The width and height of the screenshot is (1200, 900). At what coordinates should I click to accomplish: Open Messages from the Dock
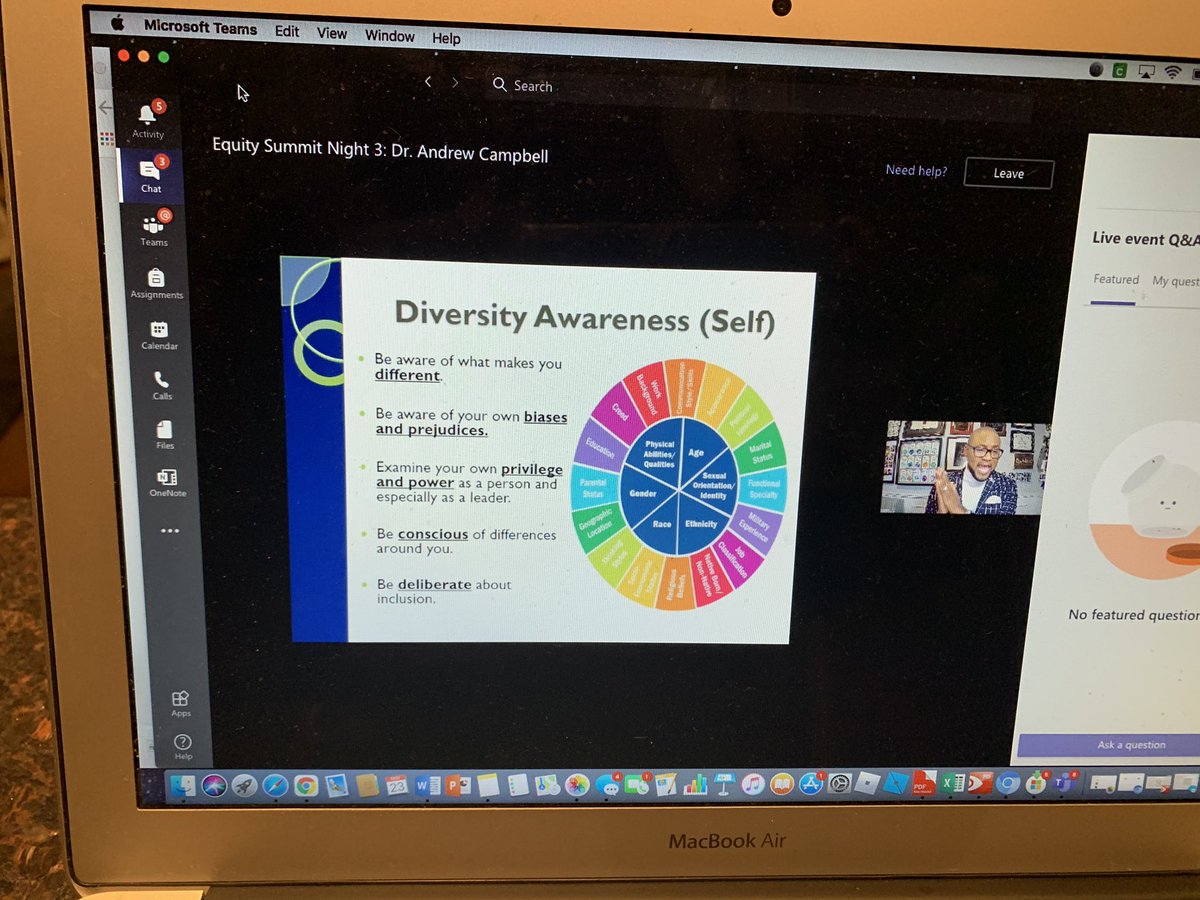coord(607,785)
